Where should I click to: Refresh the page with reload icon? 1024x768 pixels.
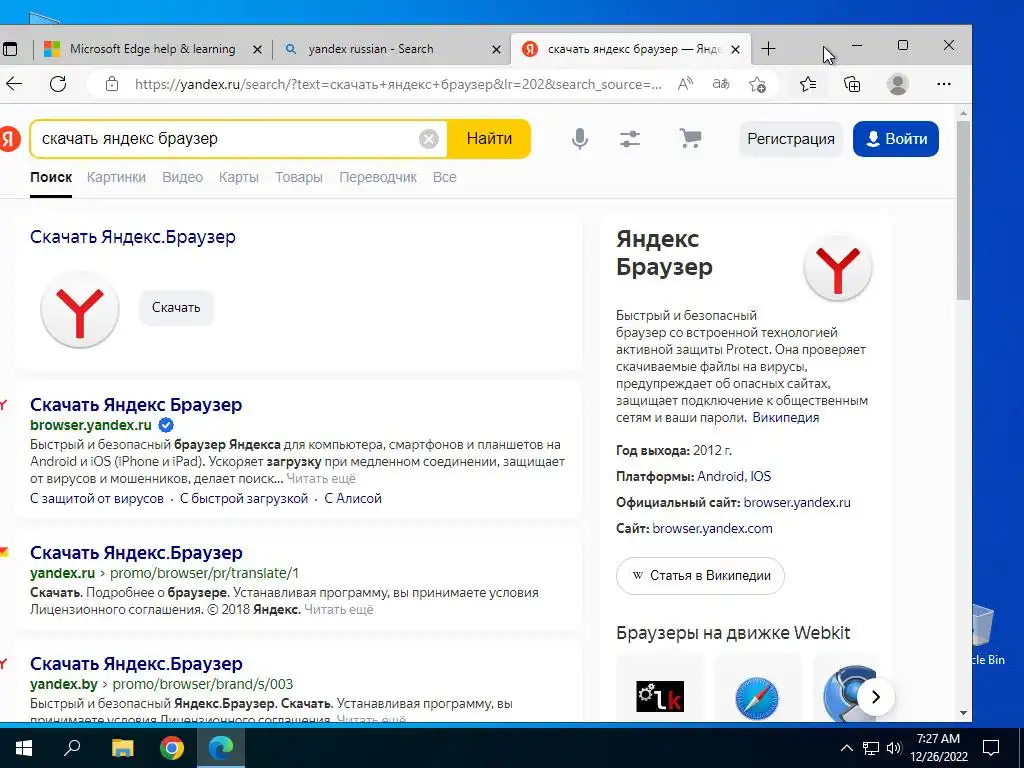58,84
